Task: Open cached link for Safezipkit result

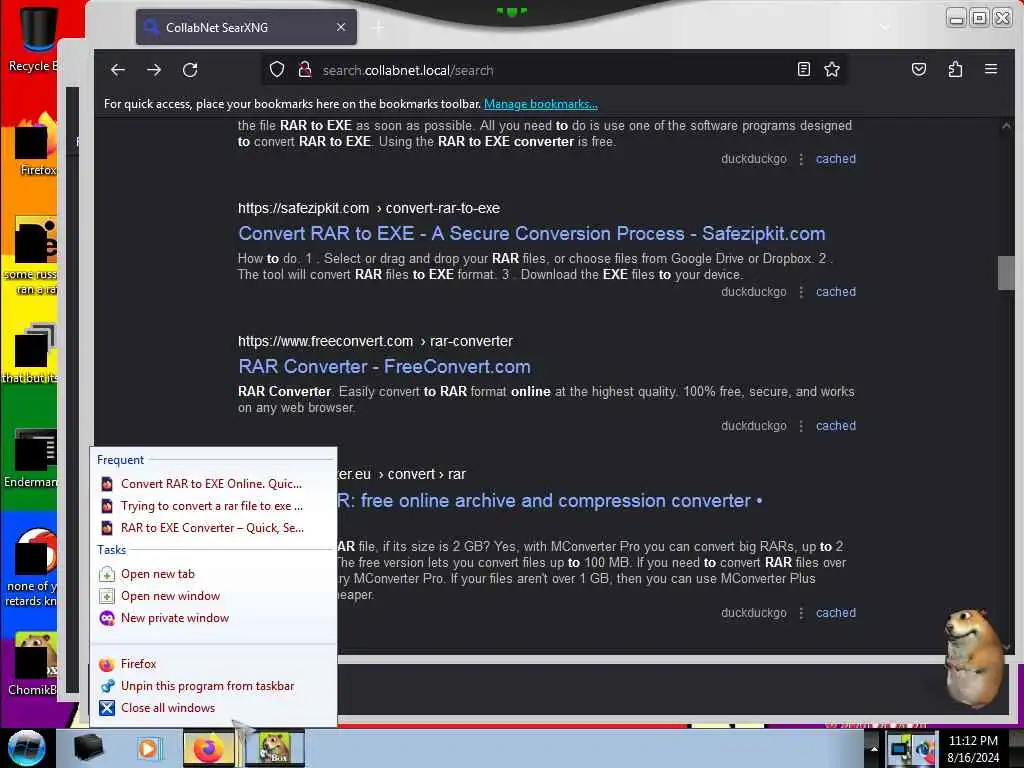Action: tap(836, 292)
